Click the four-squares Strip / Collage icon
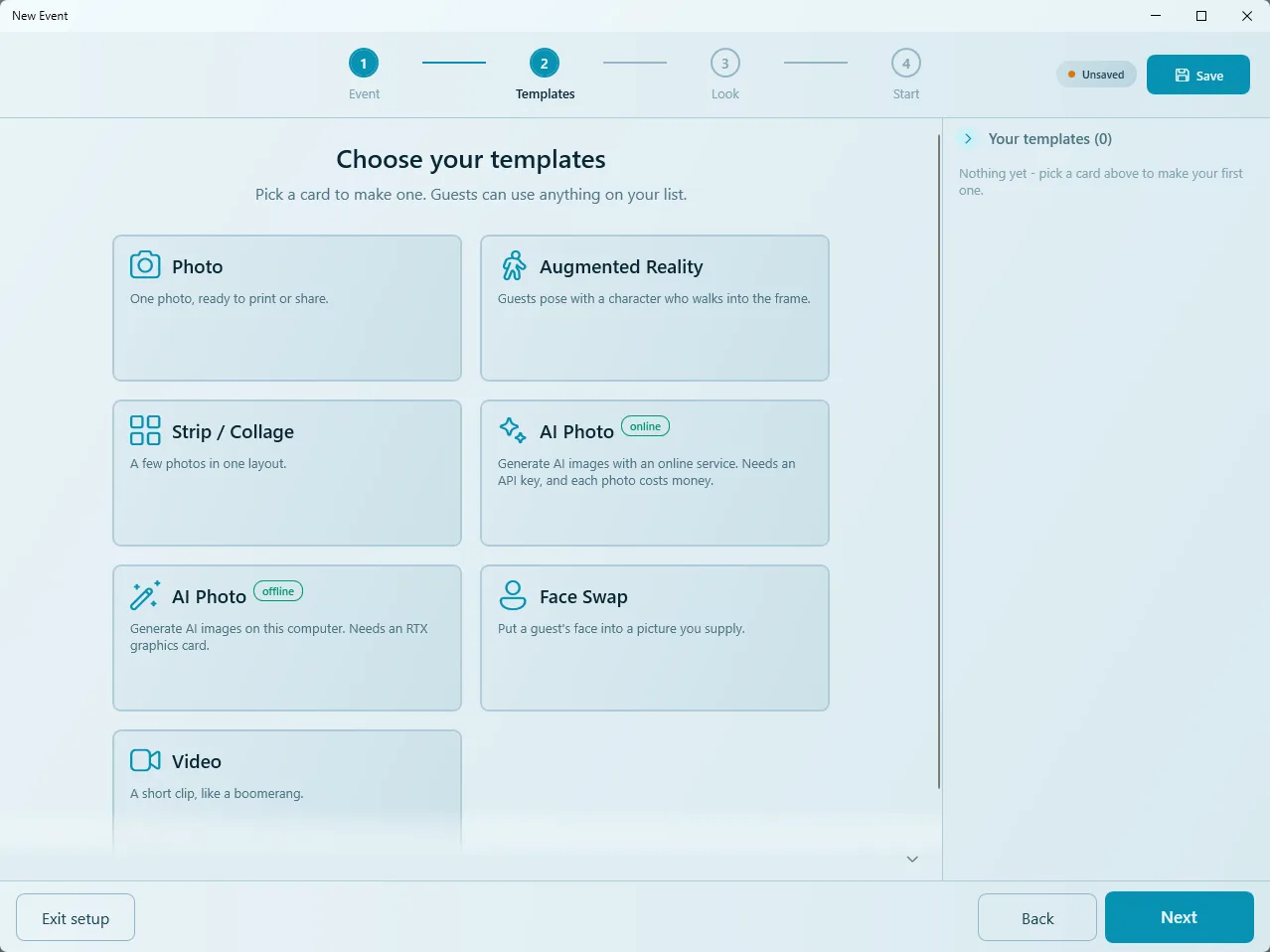The height and width of the screenshot is (952, 1270). (145, 430)
